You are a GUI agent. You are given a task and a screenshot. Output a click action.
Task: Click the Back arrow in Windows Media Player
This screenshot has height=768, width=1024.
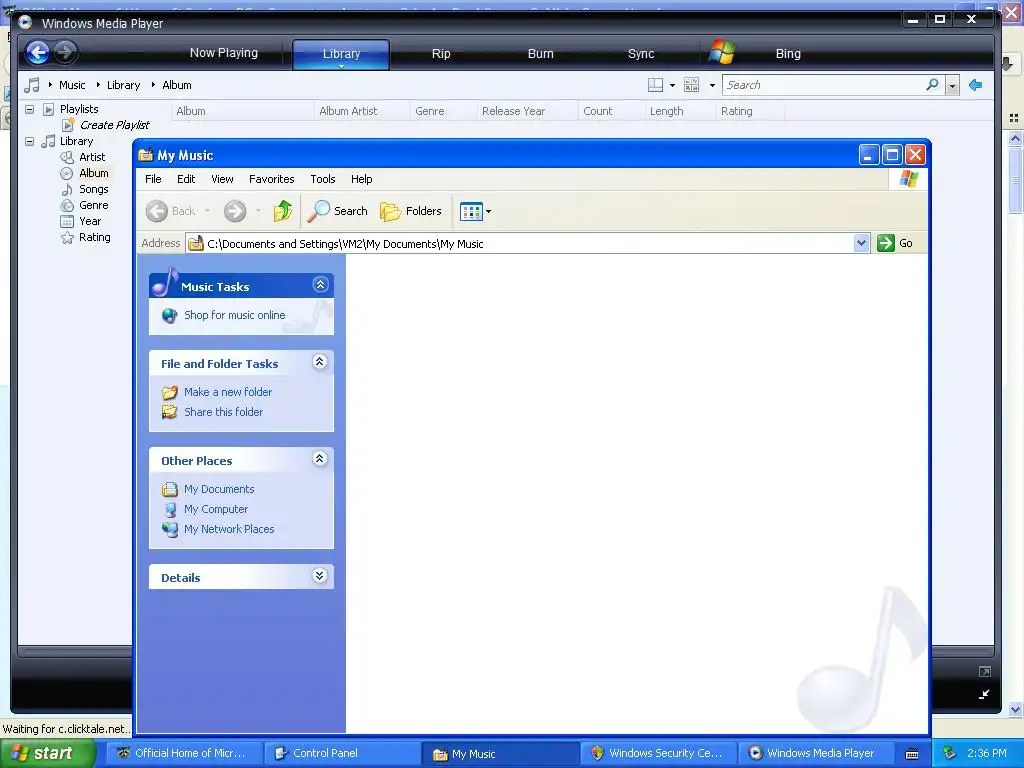(x=38, y=52)
